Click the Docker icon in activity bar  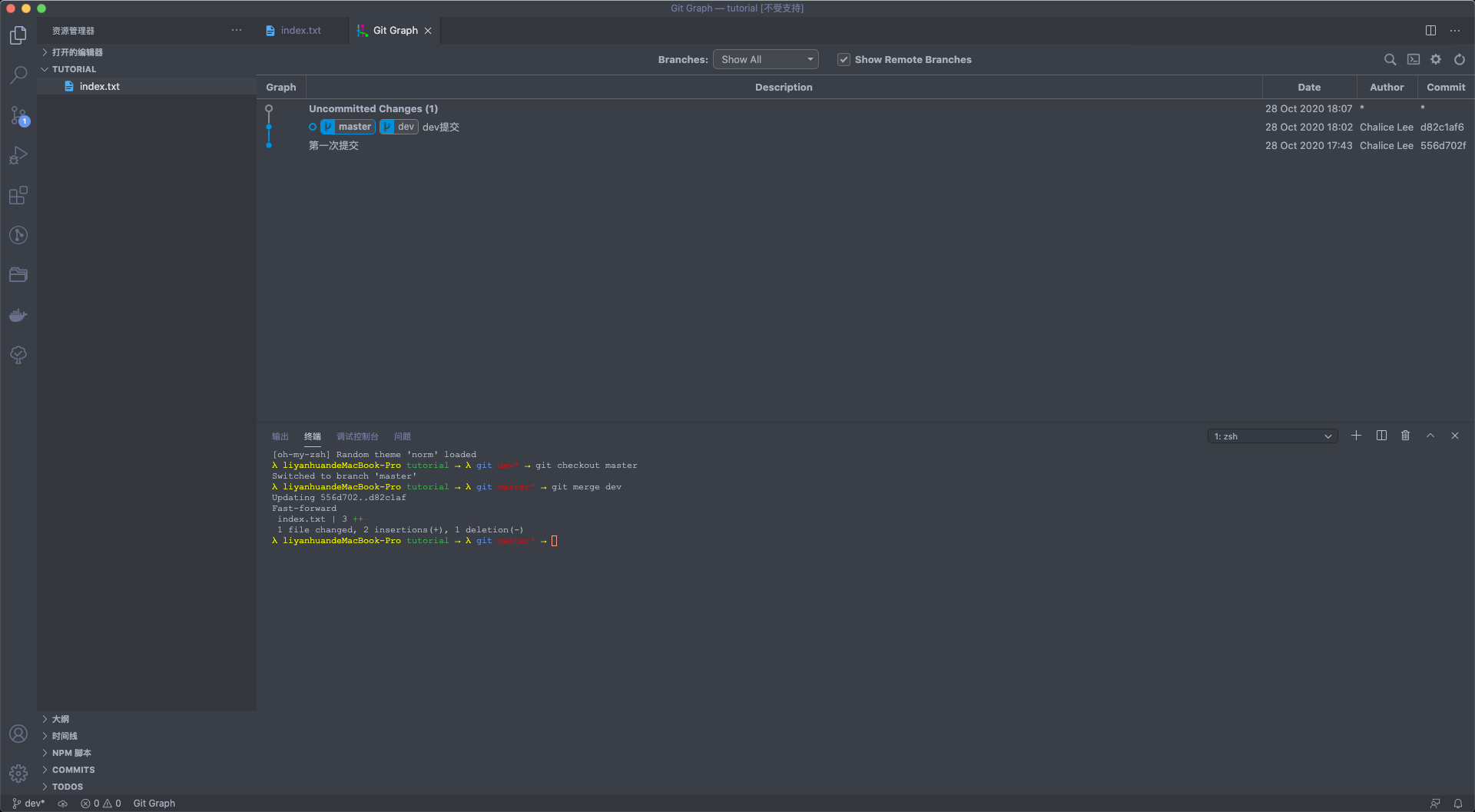tap(18, 316)
